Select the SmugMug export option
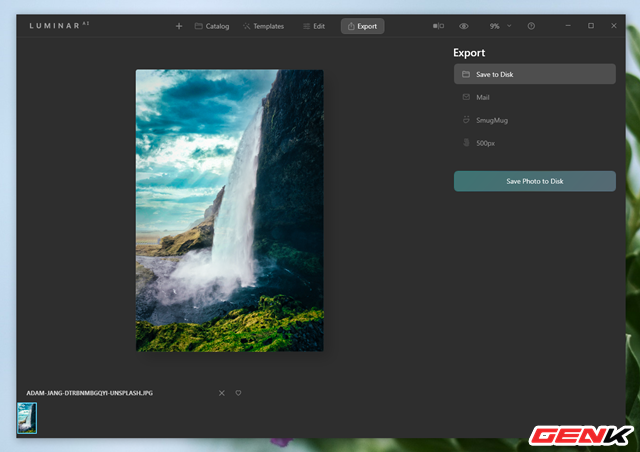 pyautogui.click(x=535, y=120)
